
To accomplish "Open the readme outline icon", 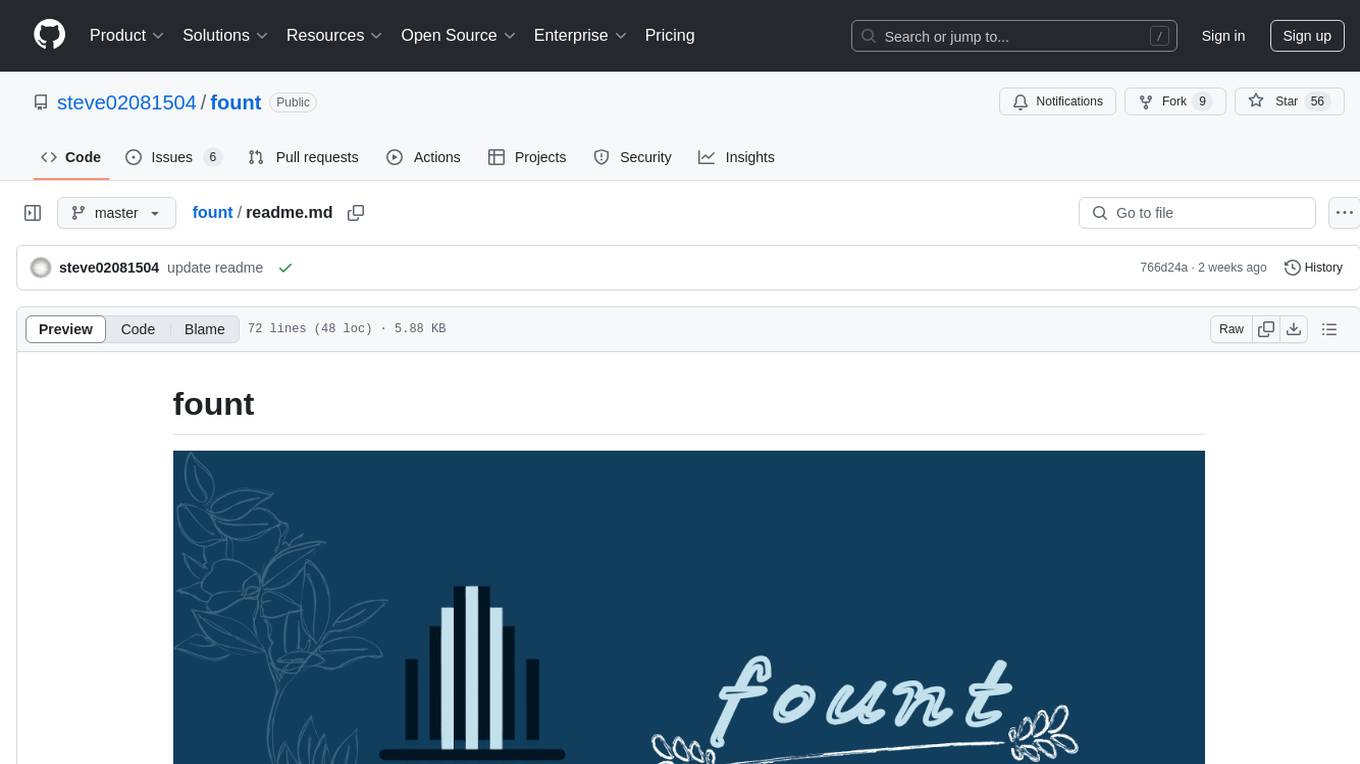I will [1329, 329].
